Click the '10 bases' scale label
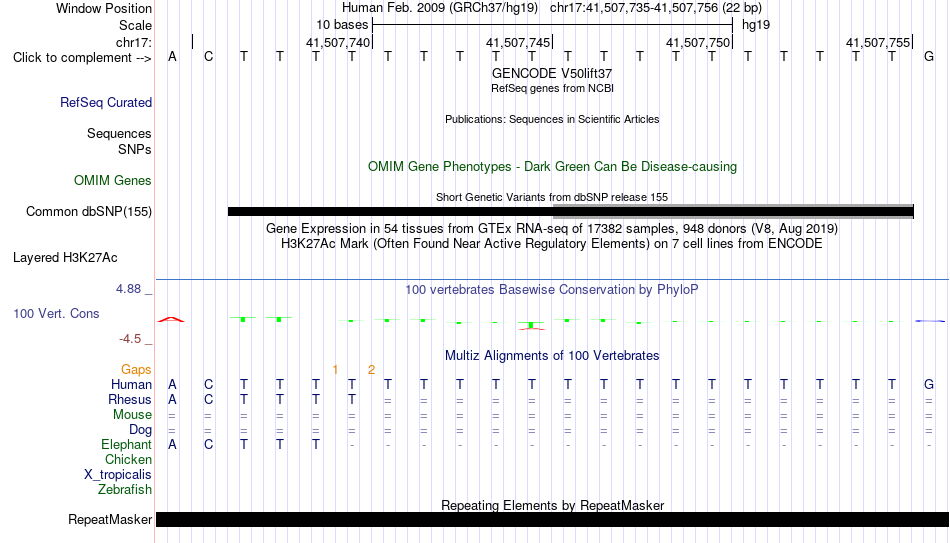Viewport: 950px width, 543px height. click(x=342, y=25)
